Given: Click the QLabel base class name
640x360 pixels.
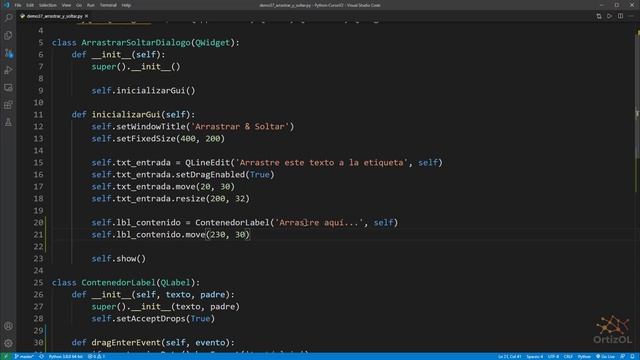Looking at the screenshot, I should coord(175,282).
